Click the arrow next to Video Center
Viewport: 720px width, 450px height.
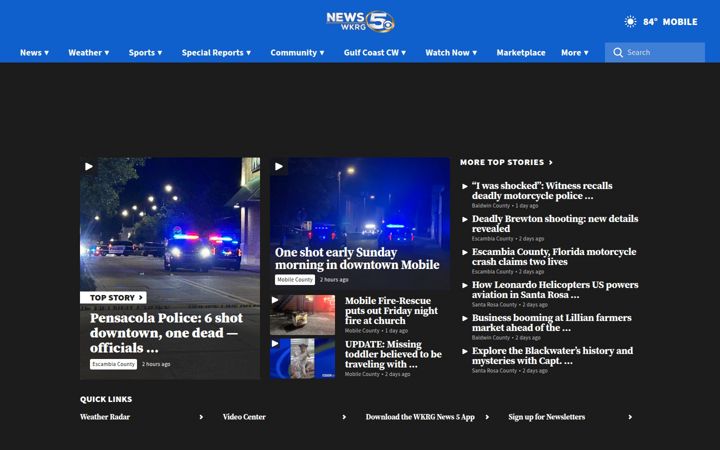pyautogui.click(x=344, y=417)
